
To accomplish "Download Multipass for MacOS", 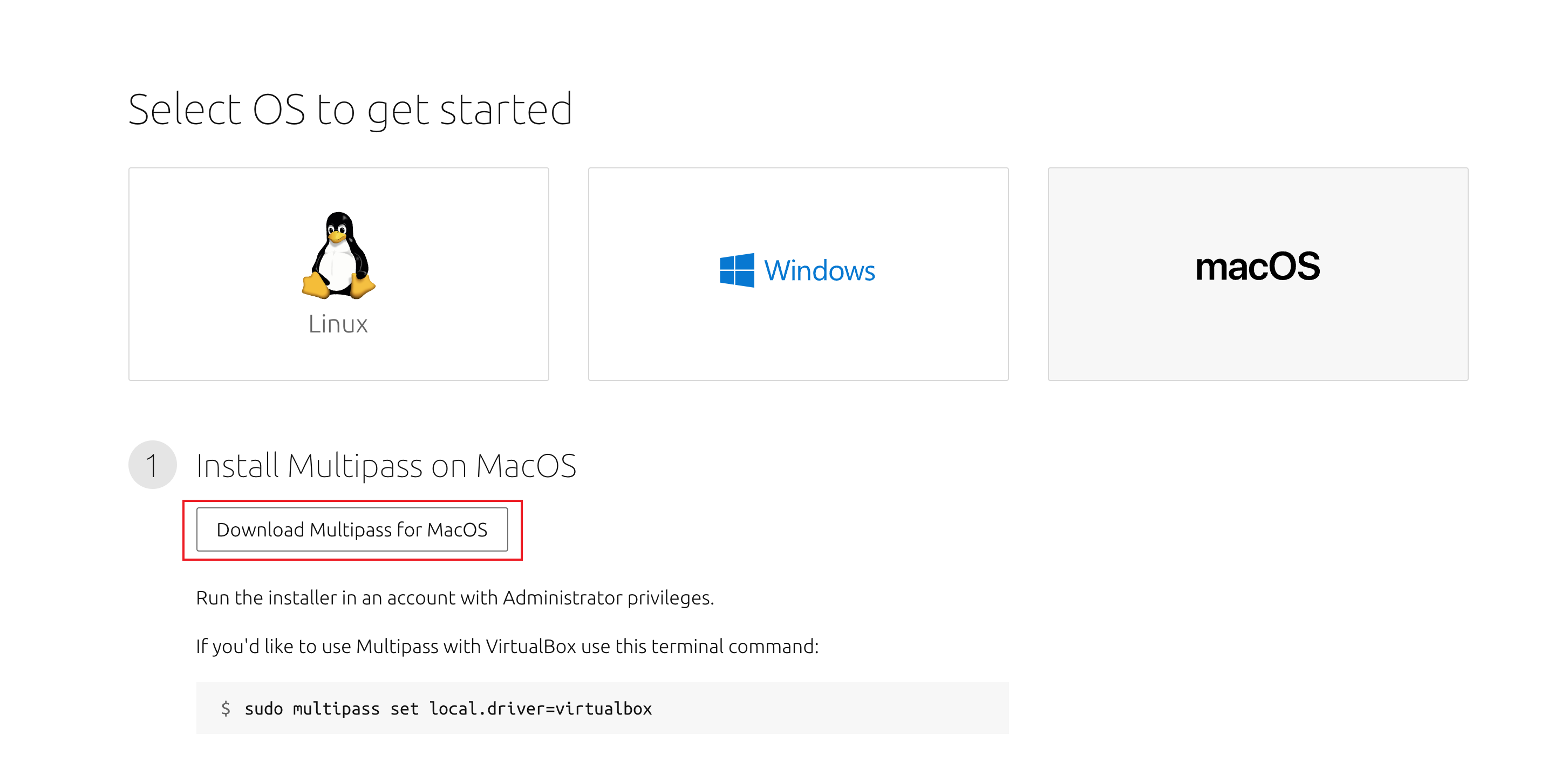I will [x=352, y=529].
